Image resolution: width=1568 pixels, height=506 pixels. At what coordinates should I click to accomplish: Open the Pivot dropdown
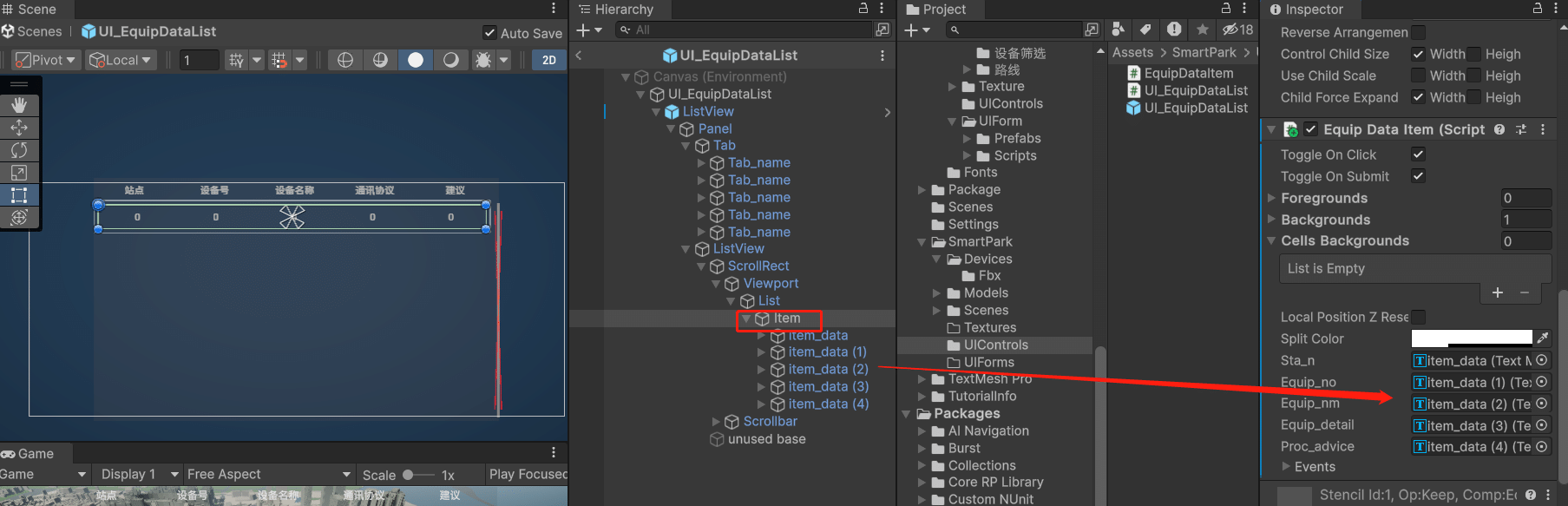click(x=46, y=60)
